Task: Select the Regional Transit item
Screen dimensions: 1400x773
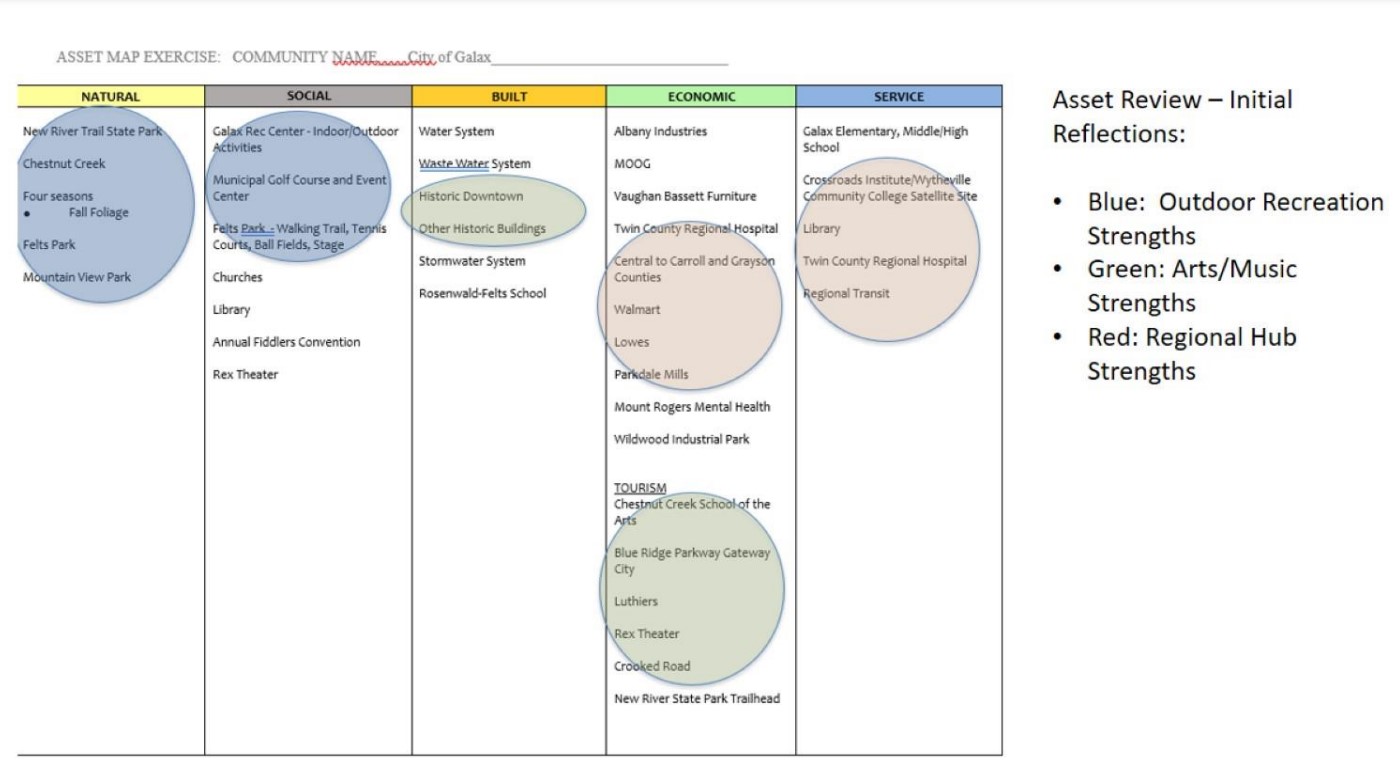Action: pyautogui.click(x=846, y=293)
